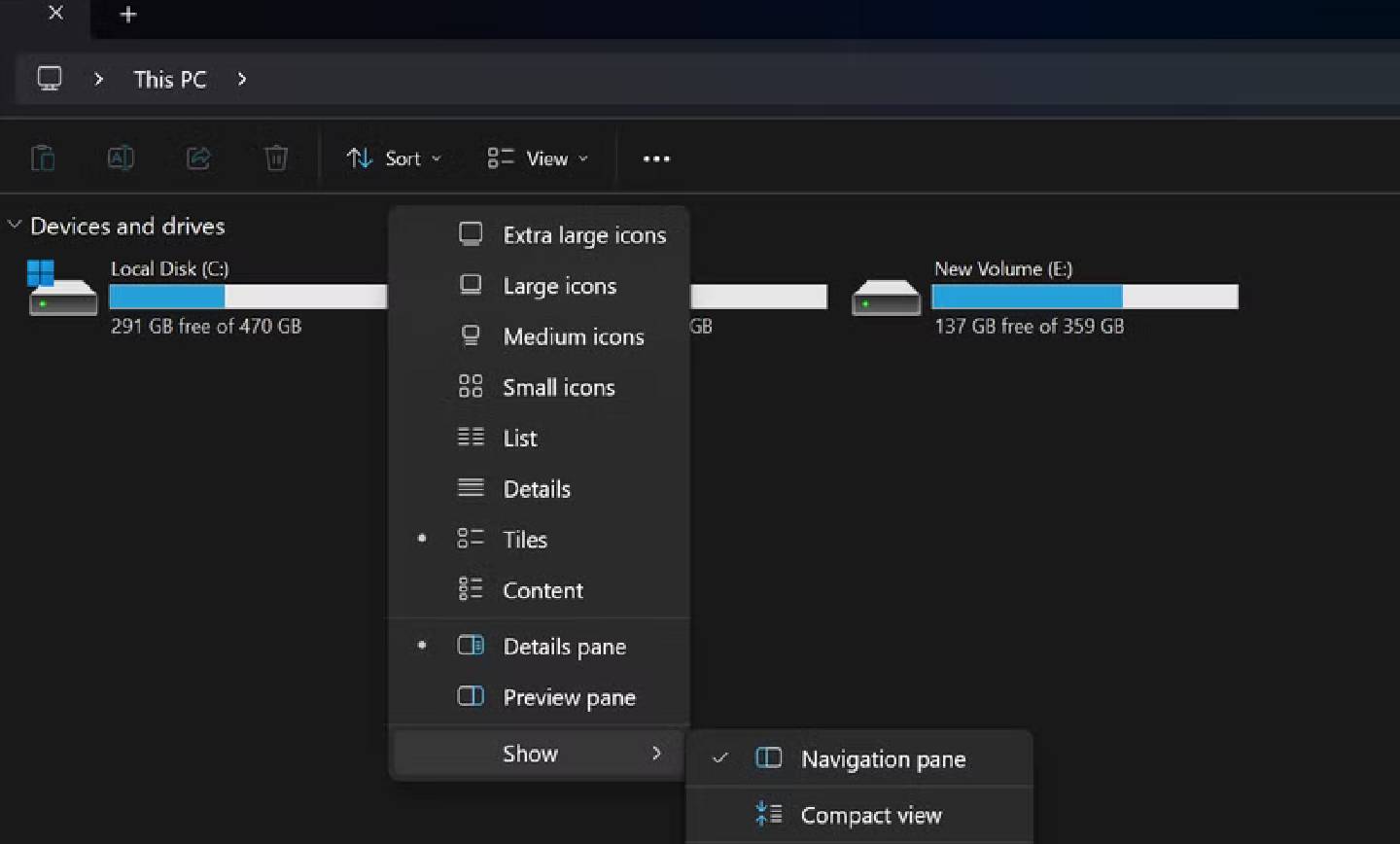The width and height of the screenshot is (1400, 844).
Task: Add a new tab
Action: 128,15
